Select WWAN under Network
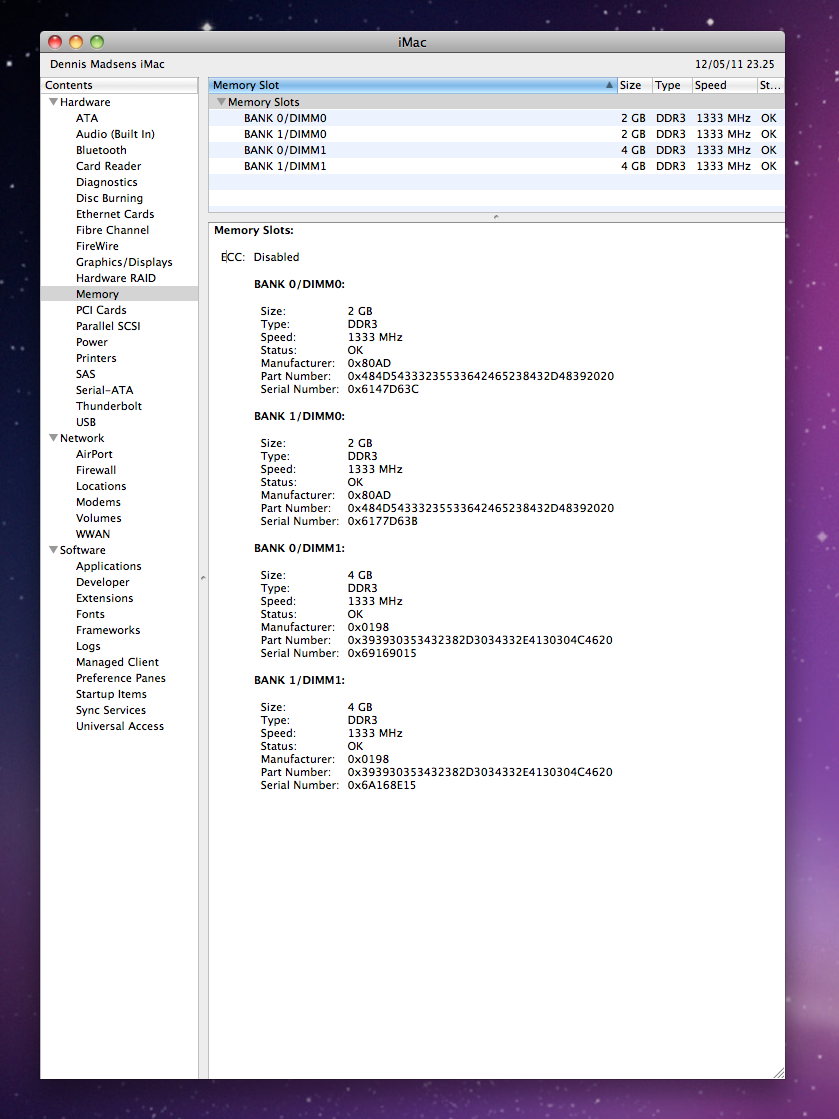Image resolution: width=839 pixels, height=1119 pixels. point(93,535)
